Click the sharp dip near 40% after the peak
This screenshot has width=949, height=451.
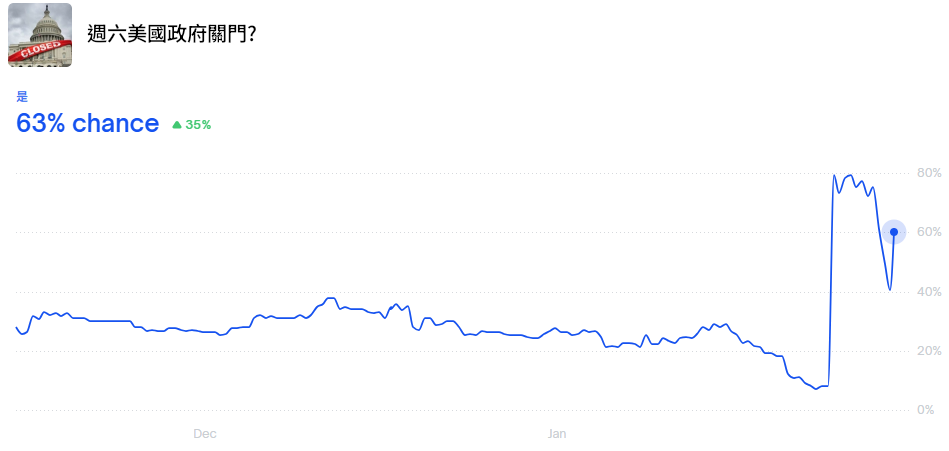coord(889,290)
